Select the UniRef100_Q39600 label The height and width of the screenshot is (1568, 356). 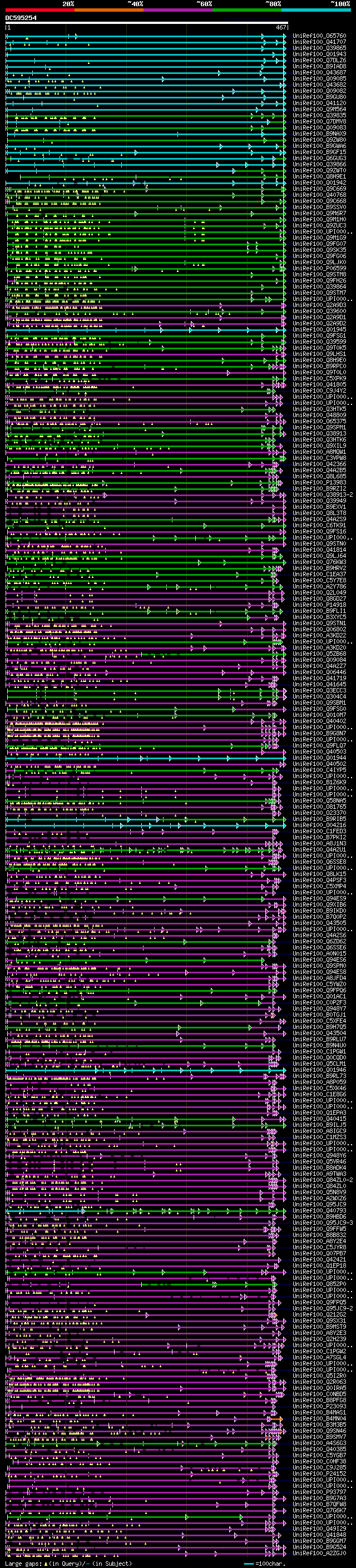click(x=319, y=311)
